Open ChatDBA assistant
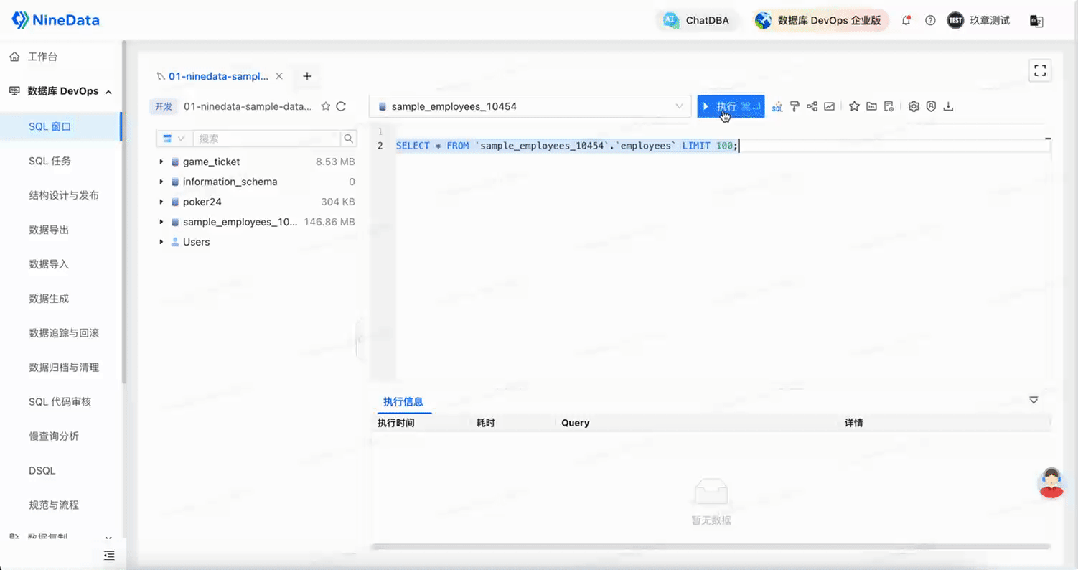Image resolution: width=1078 pixels, height=570 pixels. [696, 21]
